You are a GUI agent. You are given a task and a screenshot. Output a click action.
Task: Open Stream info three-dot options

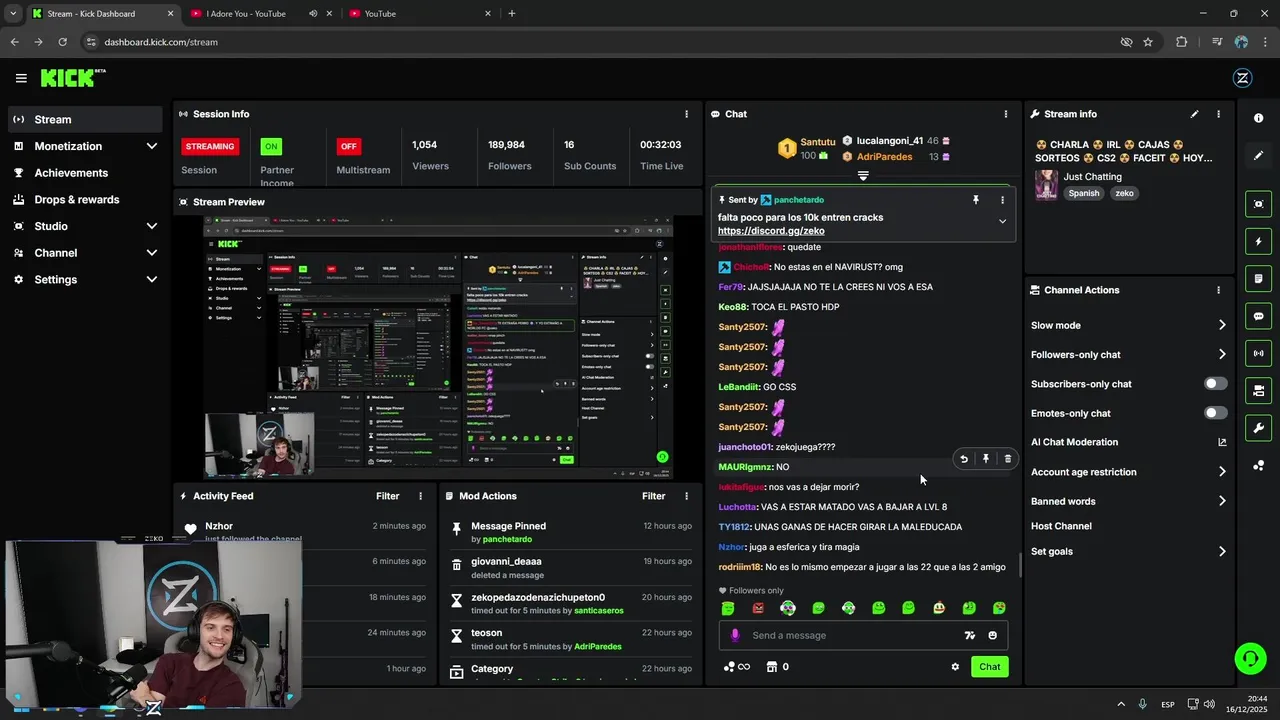coord(1218,114)
